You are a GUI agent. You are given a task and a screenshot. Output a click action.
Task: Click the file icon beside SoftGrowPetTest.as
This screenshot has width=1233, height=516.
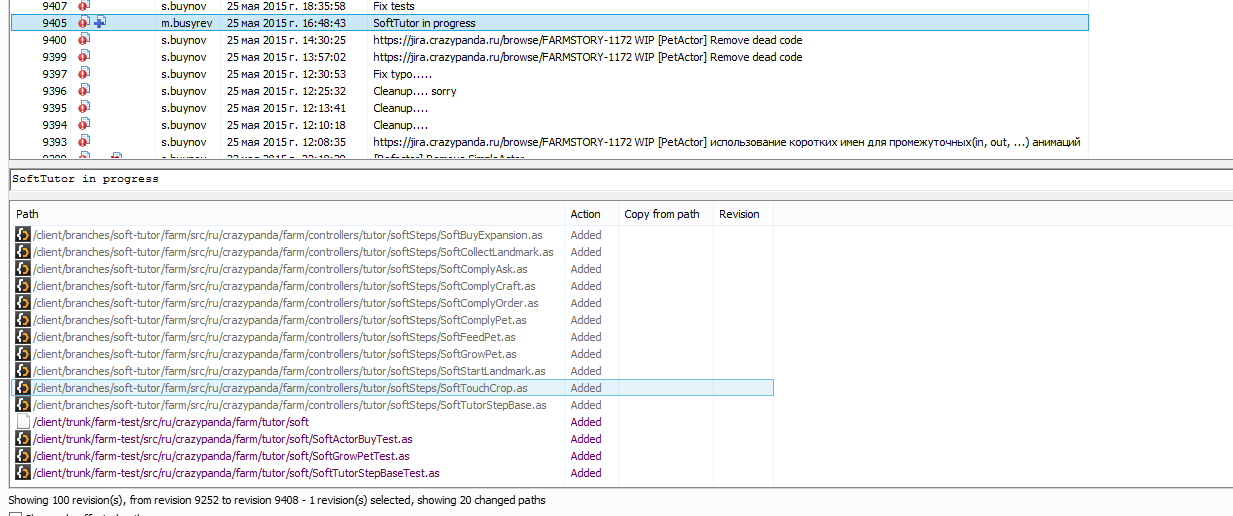point(23,456)
